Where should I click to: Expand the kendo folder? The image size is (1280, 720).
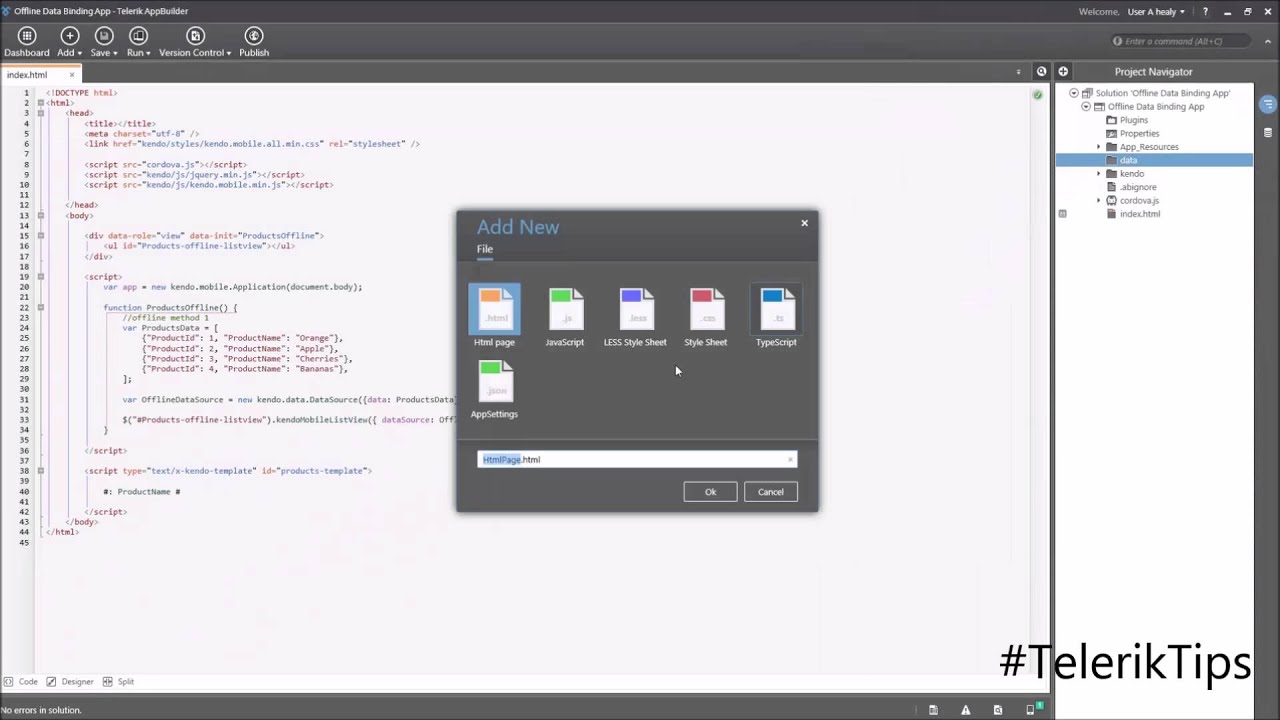1099,174
